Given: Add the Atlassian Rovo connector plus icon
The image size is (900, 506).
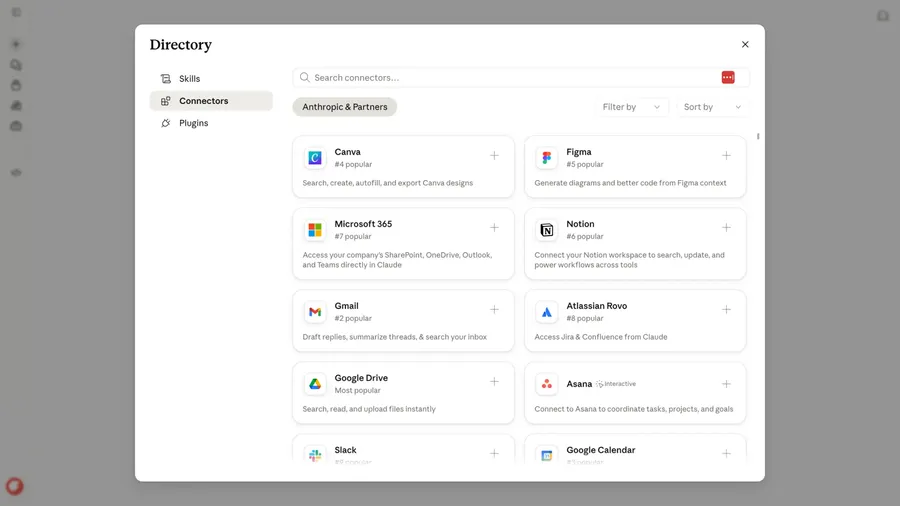Looking at the screenshot, I should (x=726, y=310).
